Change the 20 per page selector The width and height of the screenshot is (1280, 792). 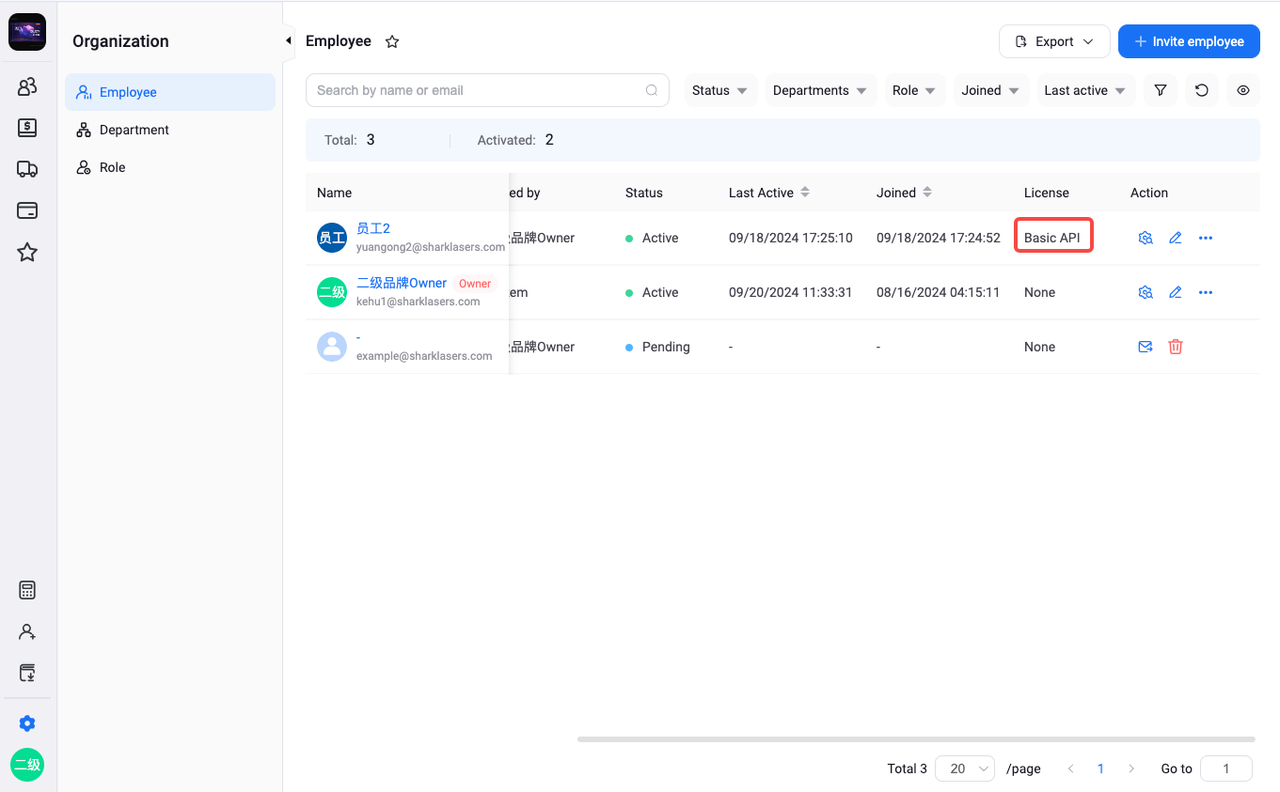point(964,768)
